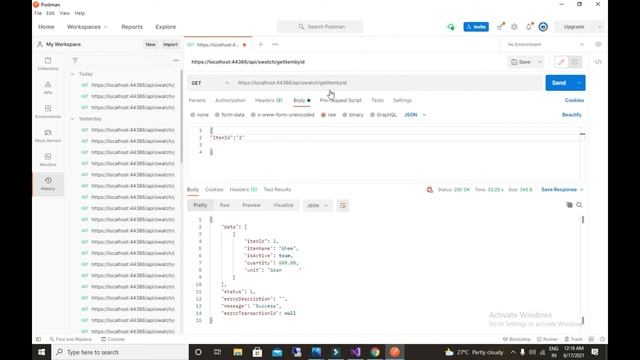The width and height of the screenshot is (640, 360).
Task: Open Trash in the status bar
Action: (573, 339)
